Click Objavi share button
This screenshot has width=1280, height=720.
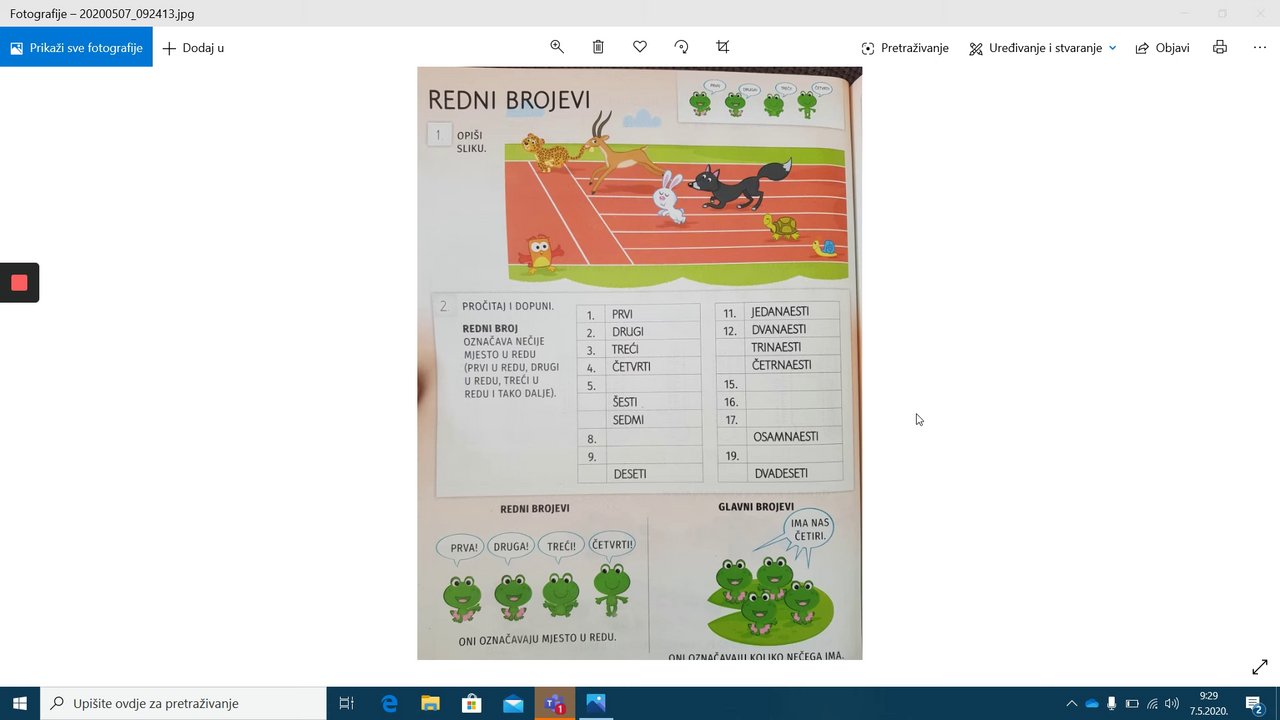[x=1162, y=48]
